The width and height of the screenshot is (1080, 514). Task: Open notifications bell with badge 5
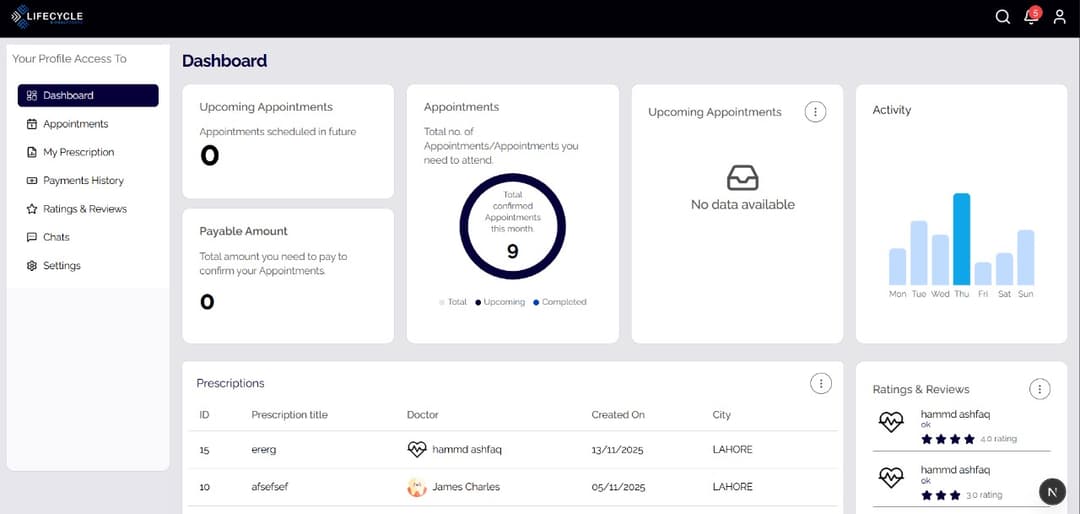coord(1031,17)
